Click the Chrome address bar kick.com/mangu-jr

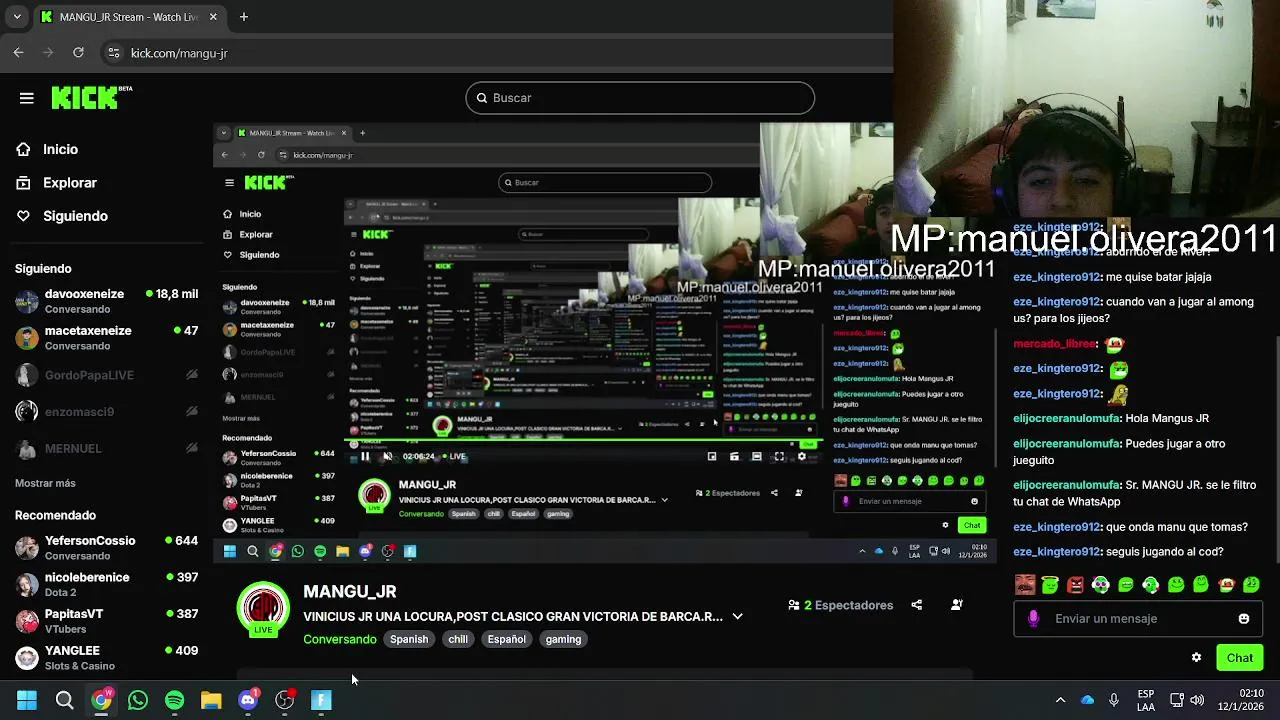(179, 53)
